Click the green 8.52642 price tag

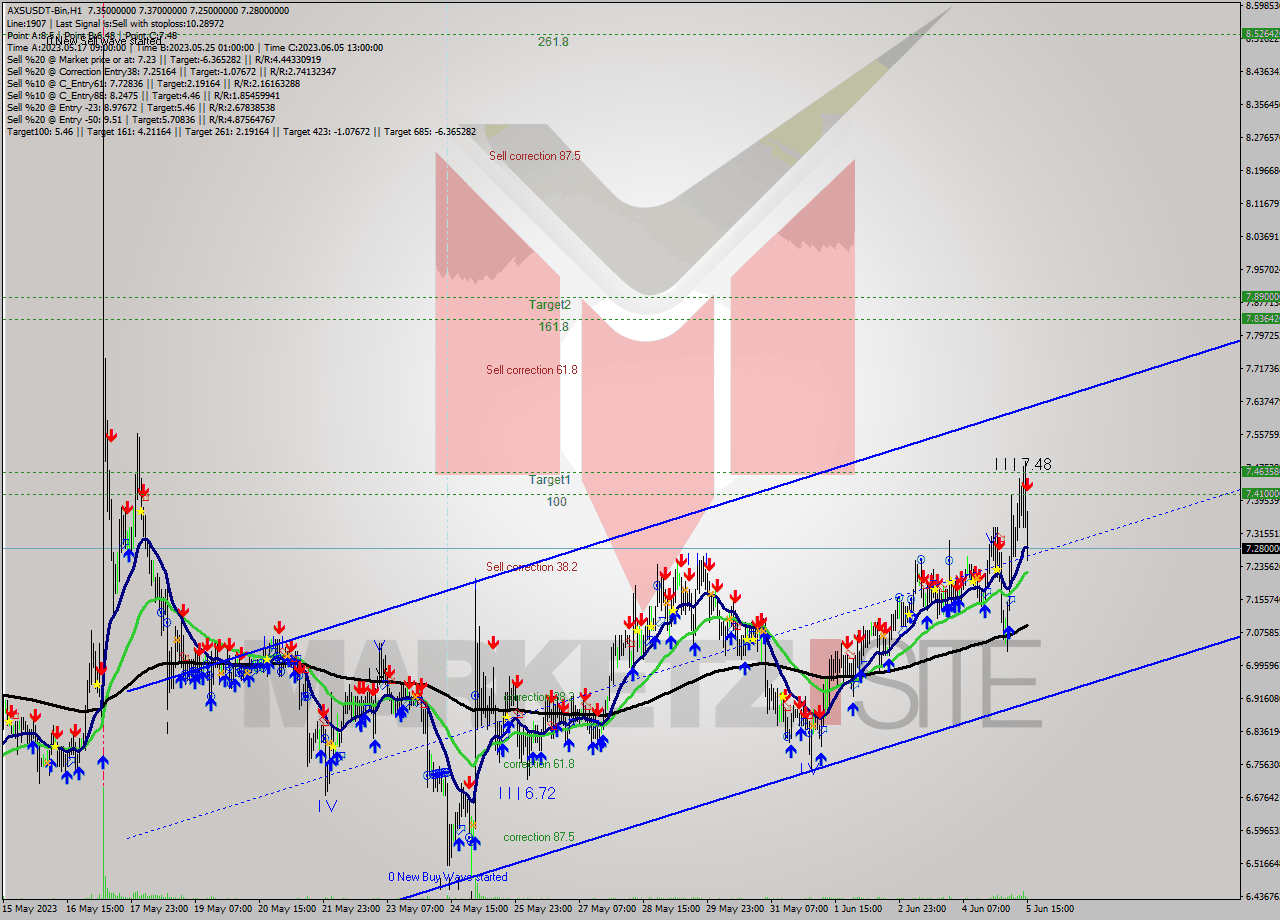coord(1260,33)
